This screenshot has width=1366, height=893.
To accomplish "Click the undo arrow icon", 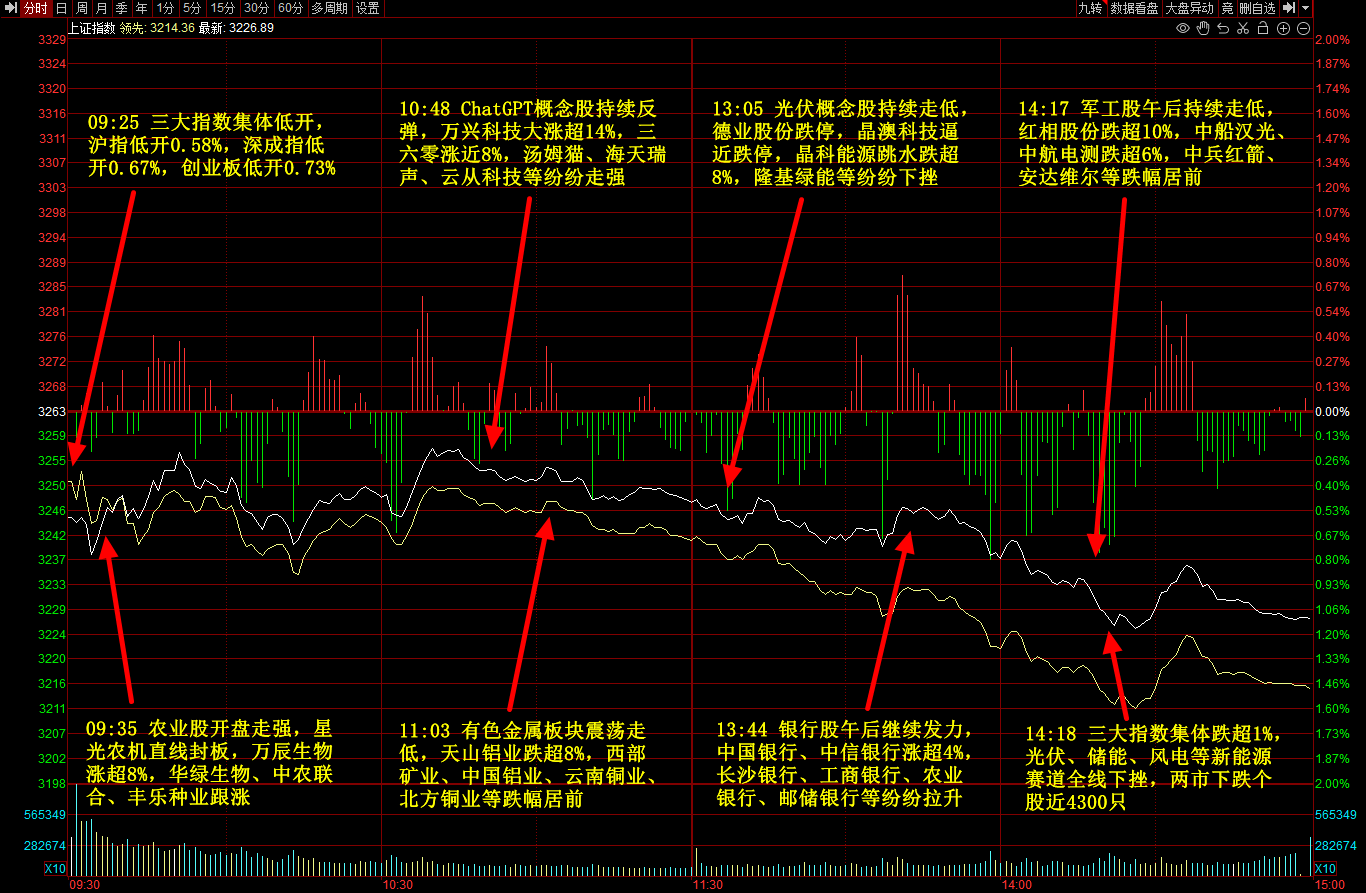I will click(1223, 28).
